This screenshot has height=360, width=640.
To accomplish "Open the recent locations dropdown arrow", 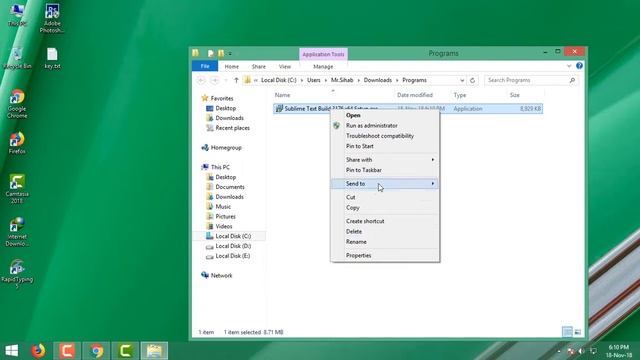I will pyautogui.click(x=226, y=80).
